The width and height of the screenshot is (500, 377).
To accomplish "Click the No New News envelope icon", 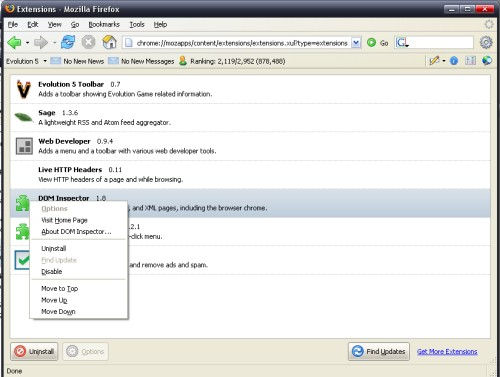I will click(55, 61).
